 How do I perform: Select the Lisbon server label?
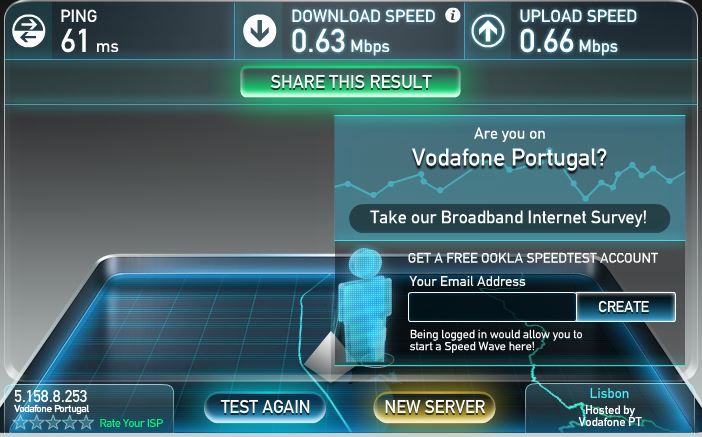pos(609,394)
